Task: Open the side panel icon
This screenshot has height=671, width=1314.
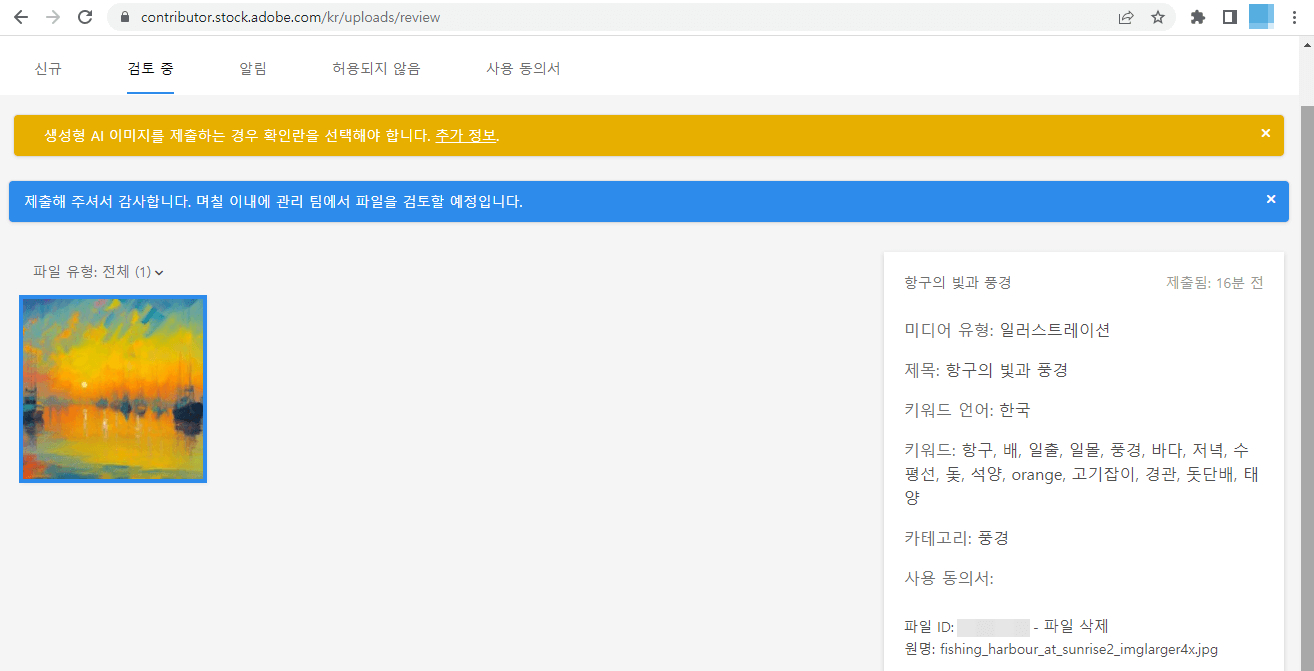Action: pyautogui.click(x=1229, y=17)
